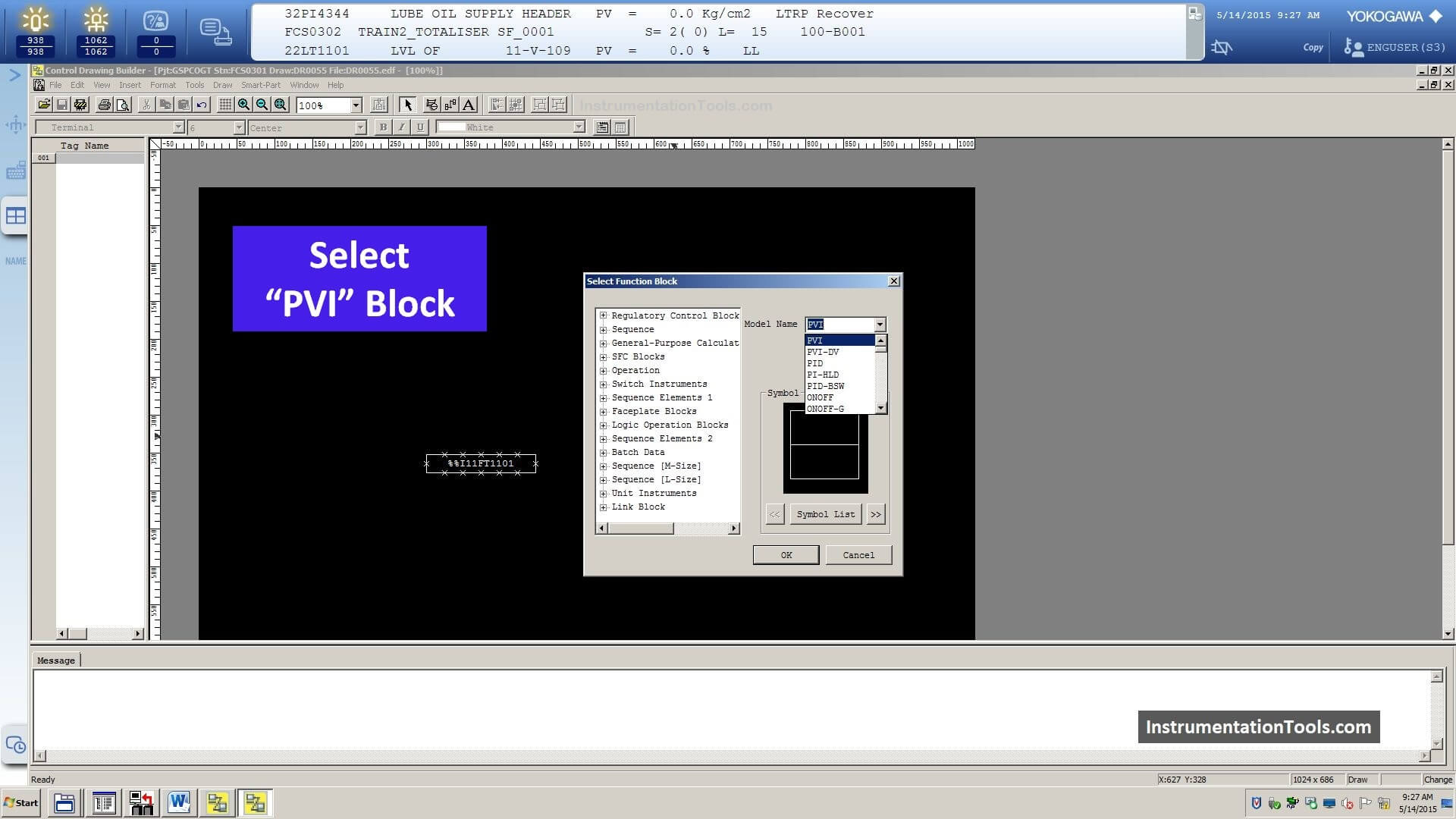
Task: Select Faceplate Blocks in the tree
Action: point(654,411)
